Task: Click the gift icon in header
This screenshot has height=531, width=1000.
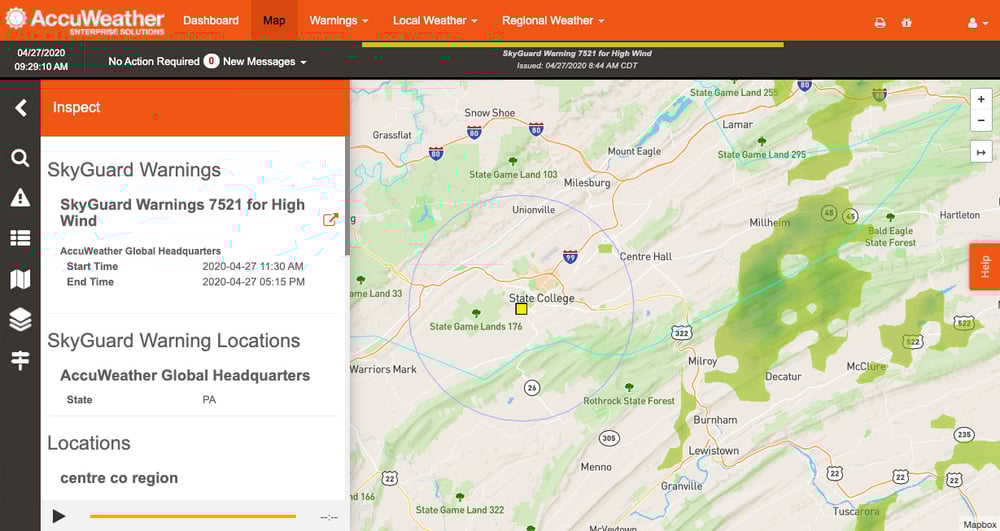Action: (x=907, y=22)
